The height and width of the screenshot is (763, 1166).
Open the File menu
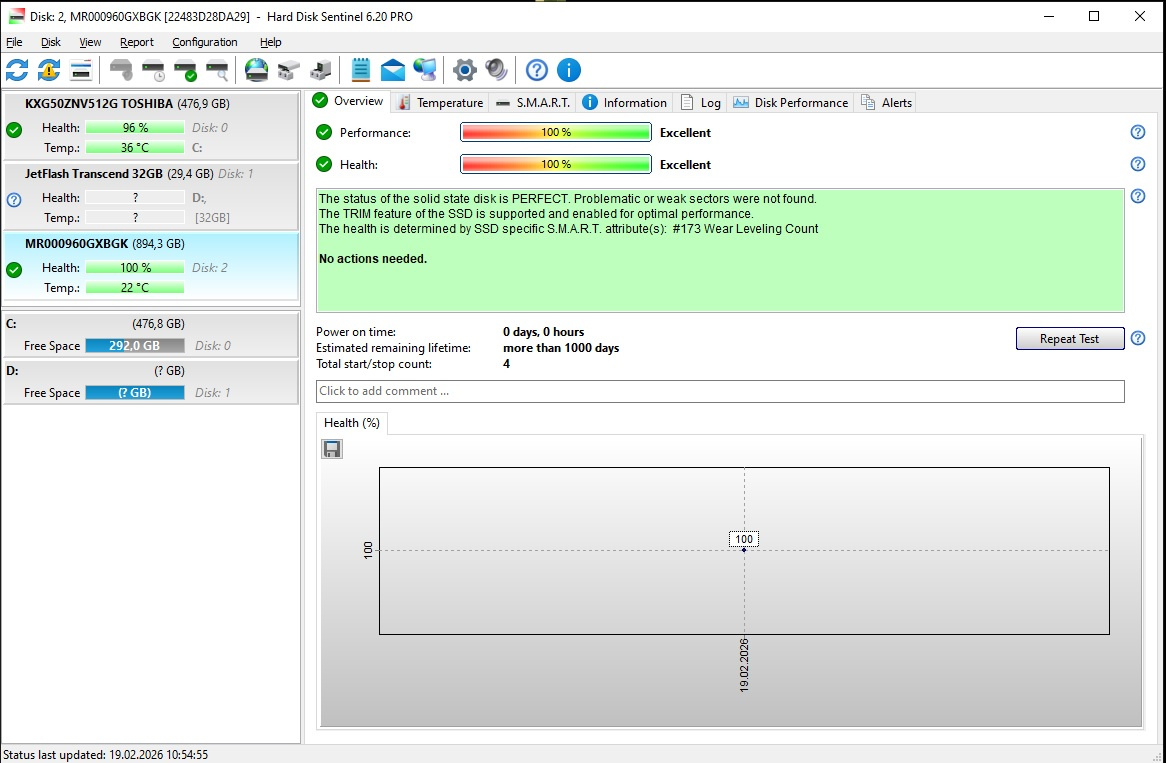tap(14, 42)
